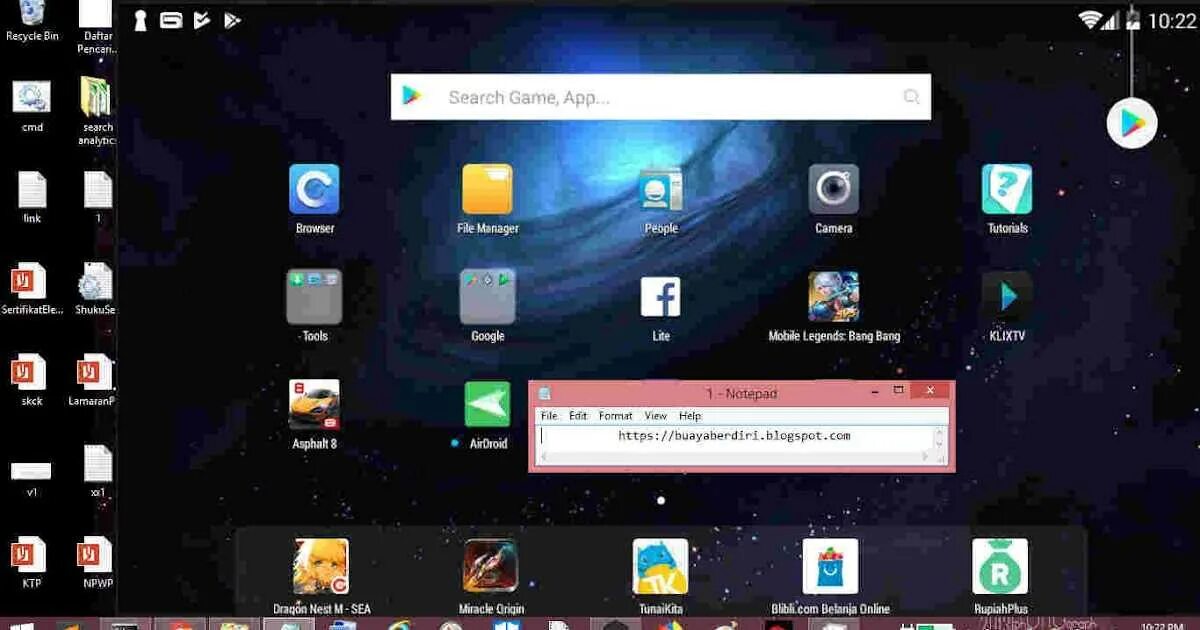
Task: Open Notepad Help menu
Action: point(690,416)
